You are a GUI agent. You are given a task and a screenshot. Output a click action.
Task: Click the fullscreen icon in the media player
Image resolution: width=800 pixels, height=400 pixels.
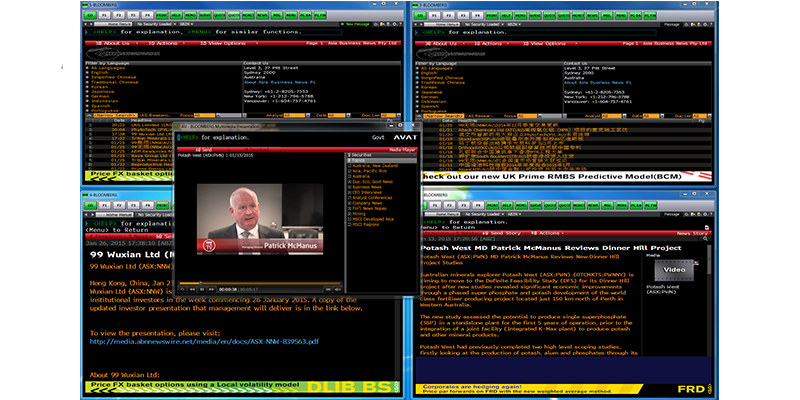[x=328, y=289]
